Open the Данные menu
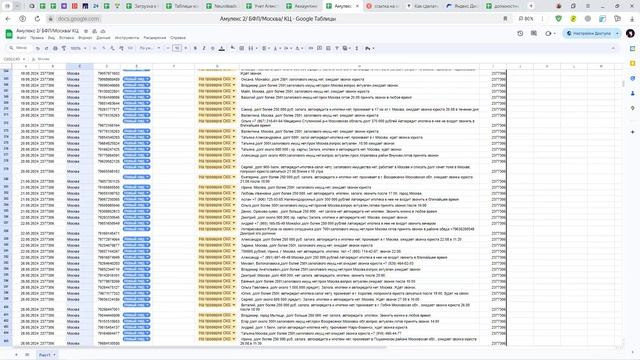This screenshot has height=360, width=640. [103, 38]
